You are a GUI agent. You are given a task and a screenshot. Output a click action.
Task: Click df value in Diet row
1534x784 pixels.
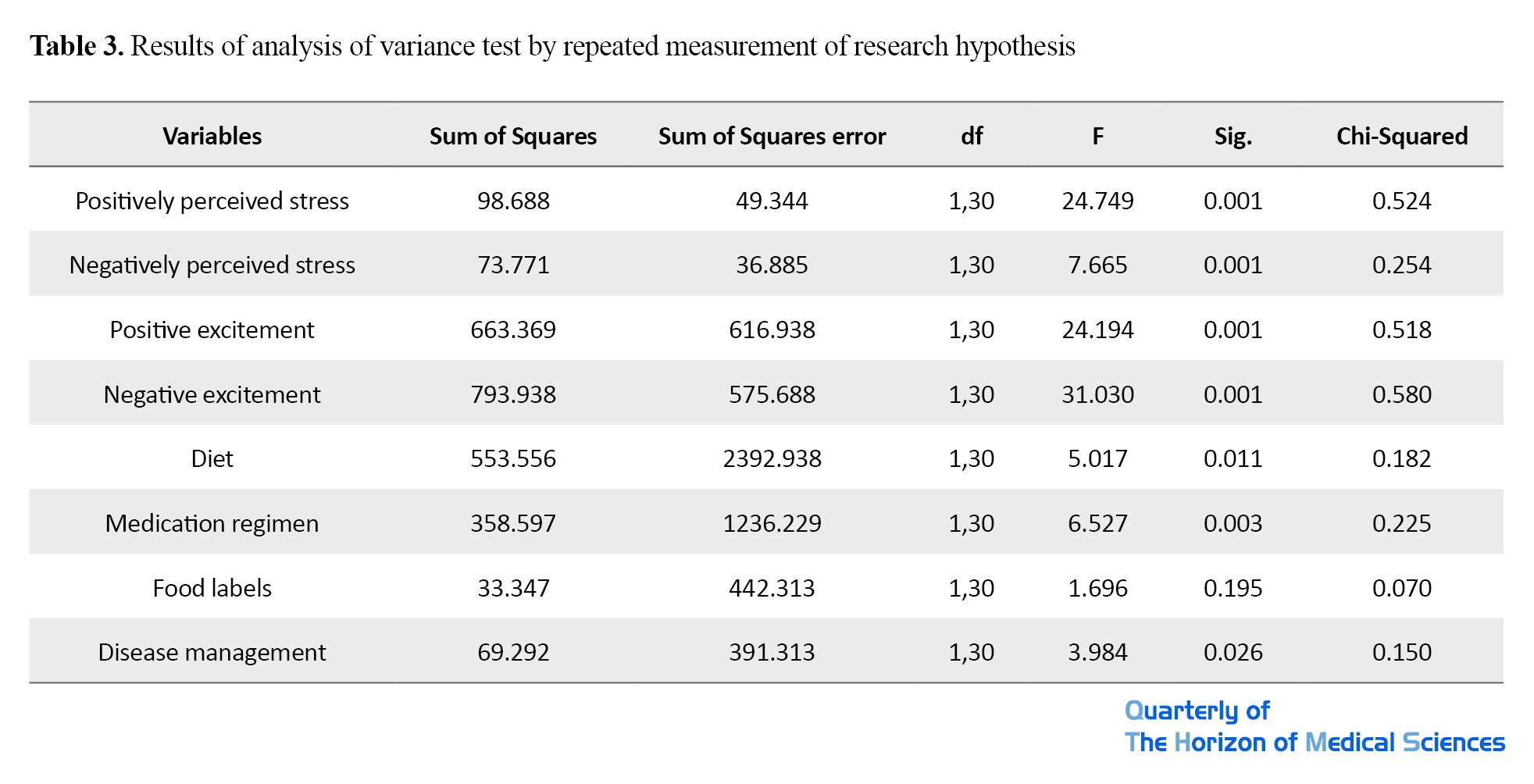pos(972,458)
